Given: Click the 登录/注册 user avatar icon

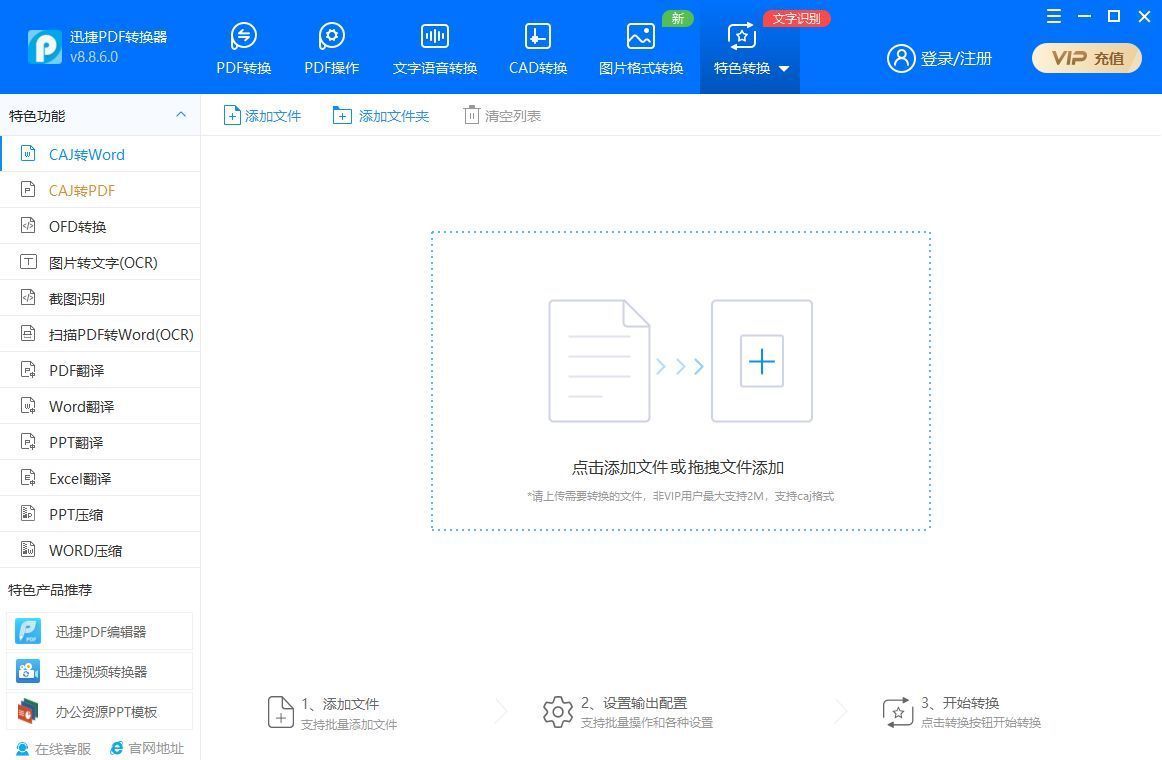Looking at the screenshot, I should [x=901, y=59].
